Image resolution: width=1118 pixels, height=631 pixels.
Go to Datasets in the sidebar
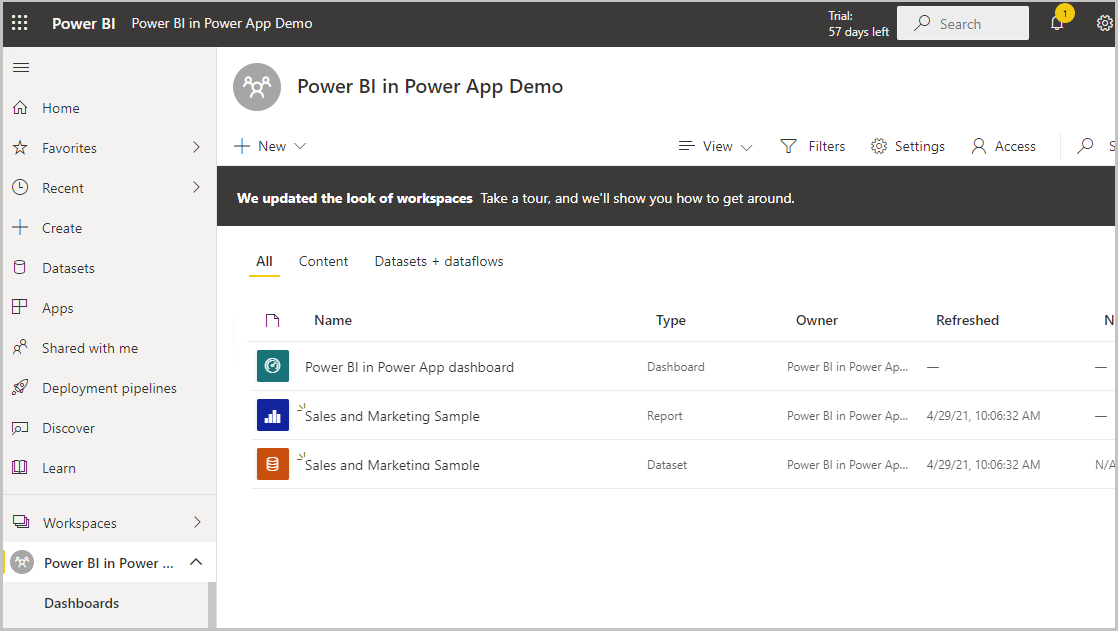click(68, 268)
